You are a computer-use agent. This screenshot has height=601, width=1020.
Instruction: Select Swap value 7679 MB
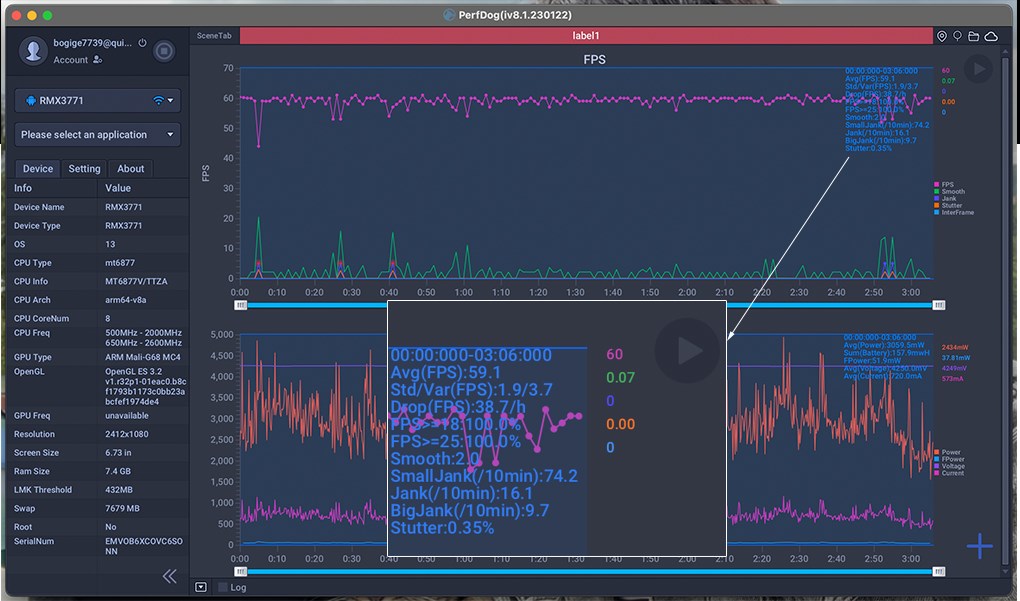click(x=122, y=509)
